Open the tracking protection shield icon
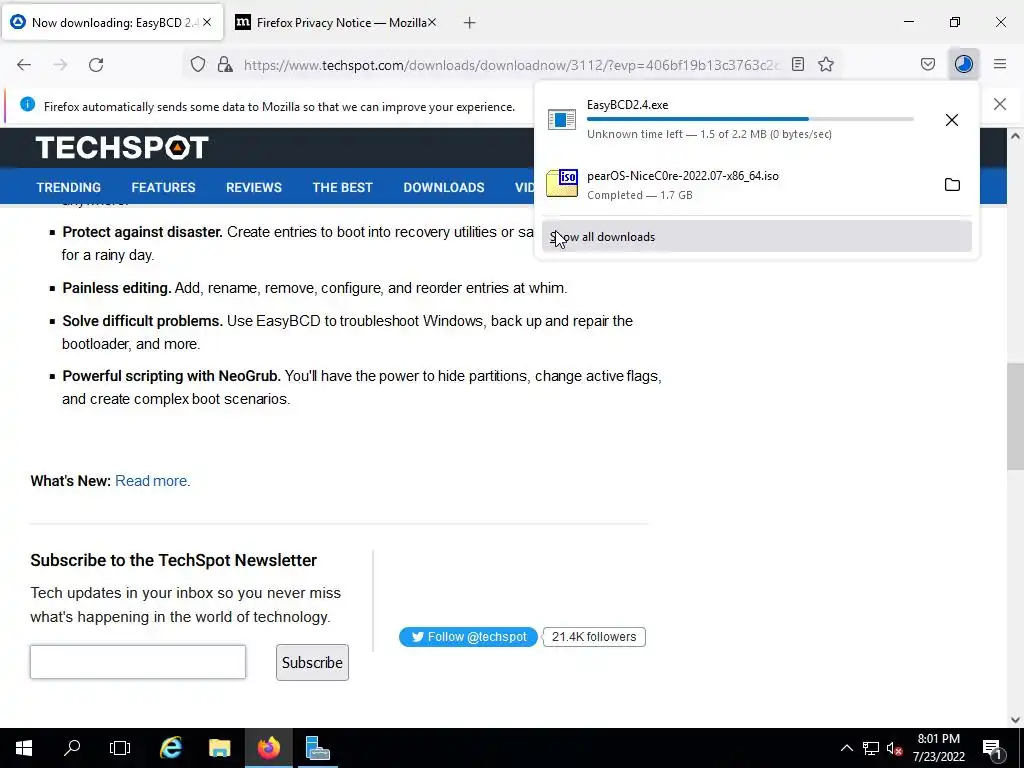1024x768 pixels. click(x=198, y=64)
